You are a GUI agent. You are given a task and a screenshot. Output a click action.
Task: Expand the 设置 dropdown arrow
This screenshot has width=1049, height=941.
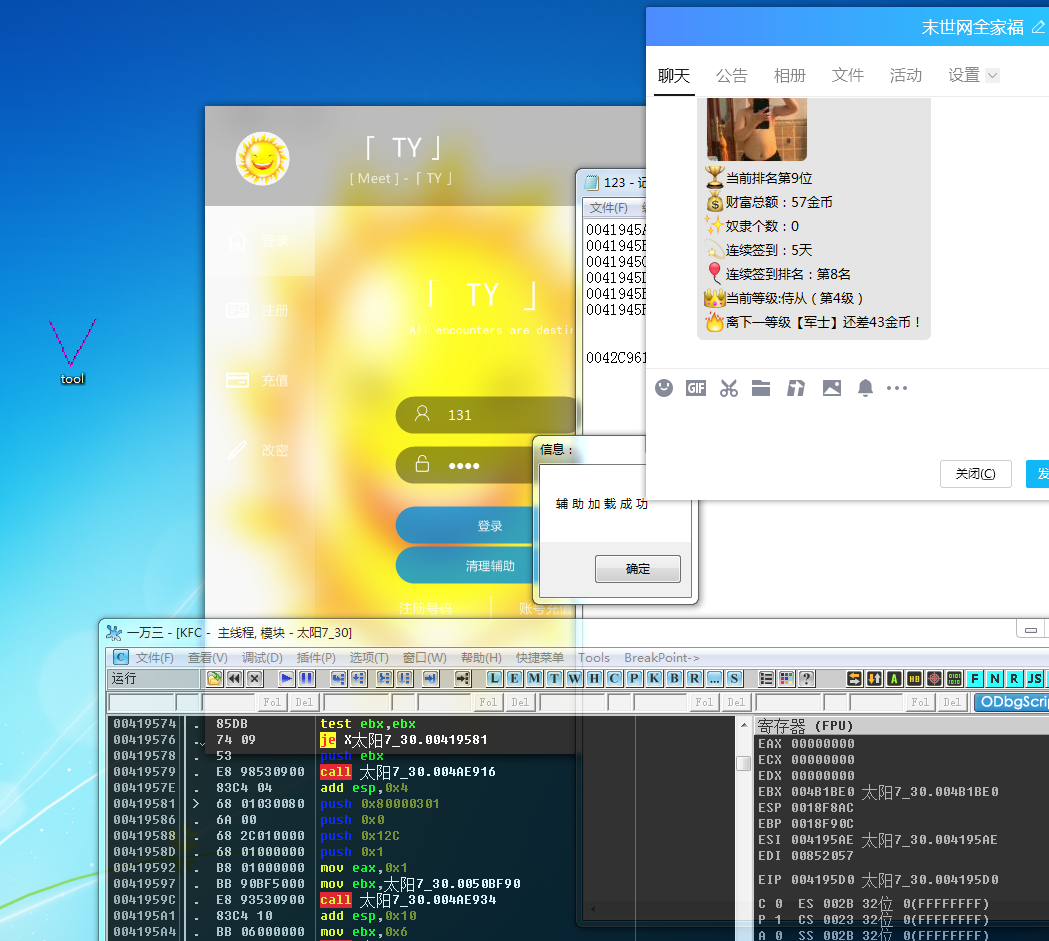click(993, 76)
